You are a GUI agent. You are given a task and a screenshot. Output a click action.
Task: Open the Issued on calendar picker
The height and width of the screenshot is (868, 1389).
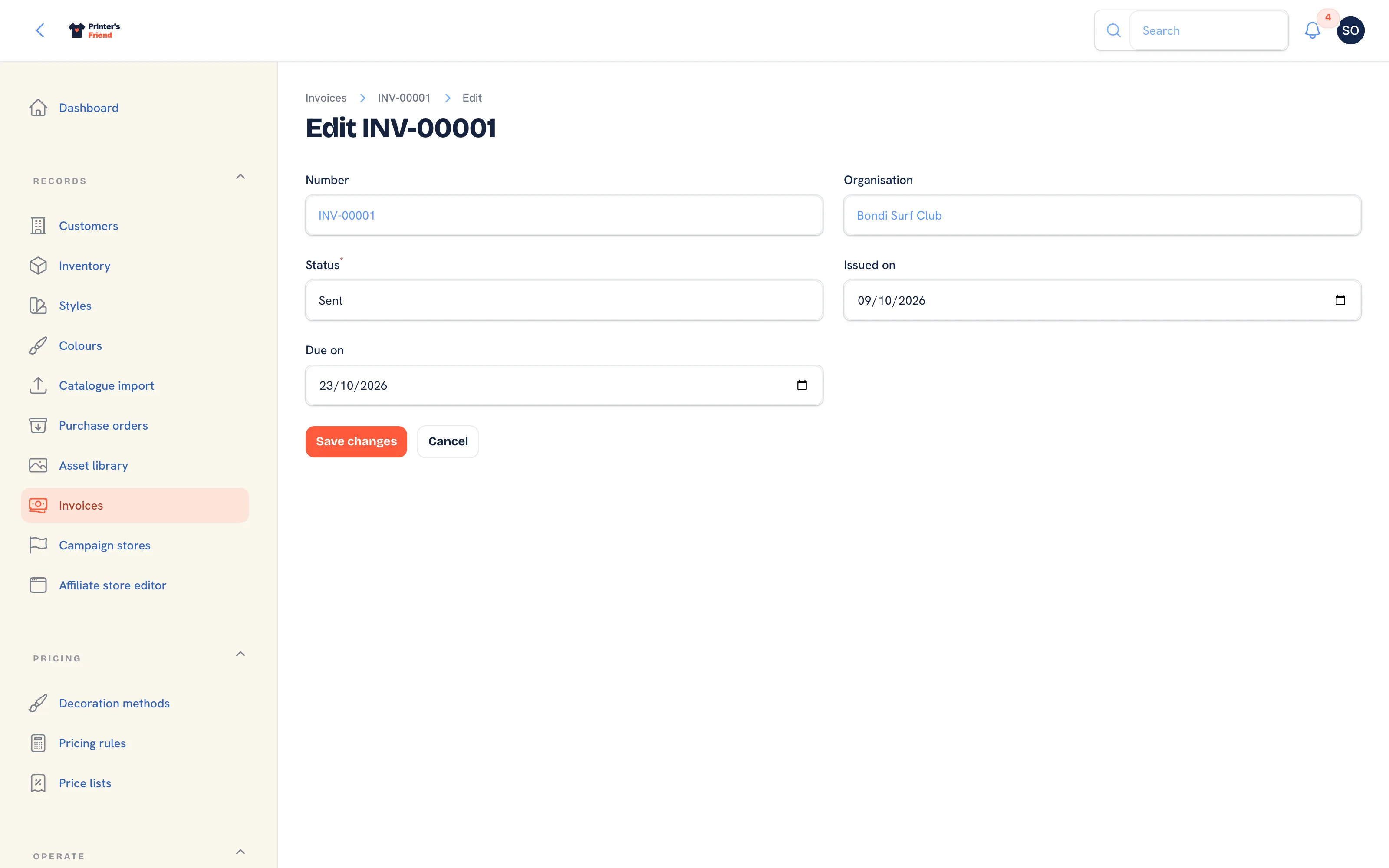[x=1340, y=300]
